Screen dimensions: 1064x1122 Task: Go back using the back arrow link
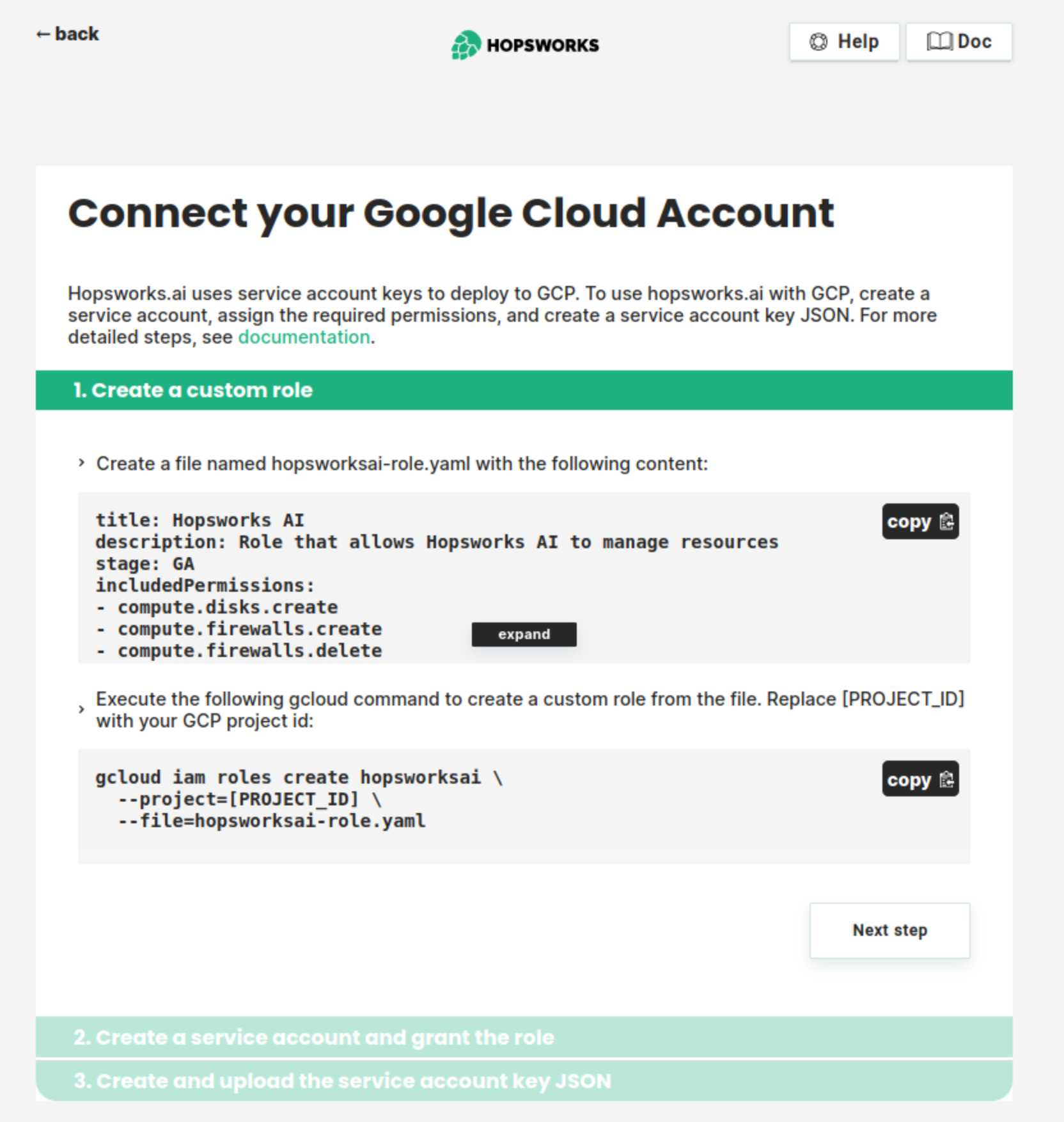[67, 33]
